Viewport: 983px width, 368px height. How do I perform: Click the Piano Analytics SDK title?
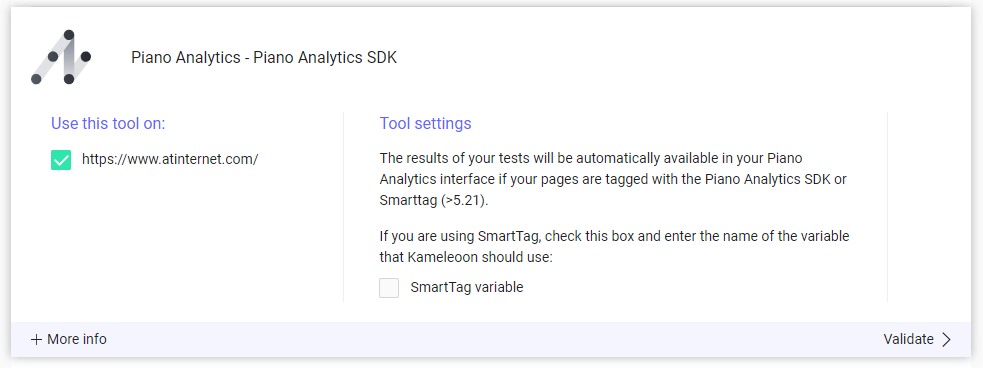(x=263, y=58)
